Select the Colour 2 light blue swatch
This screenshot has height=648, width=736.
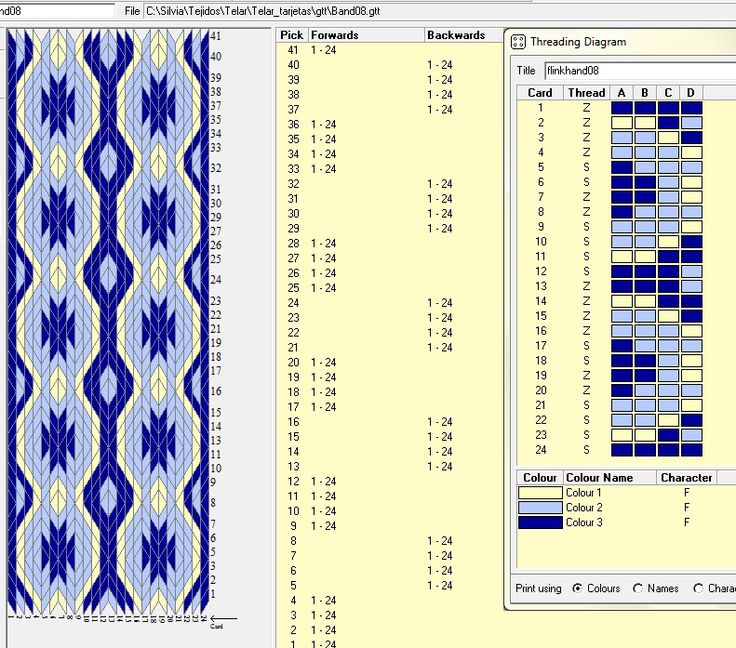pyautogui.click(x=540, y=507)
